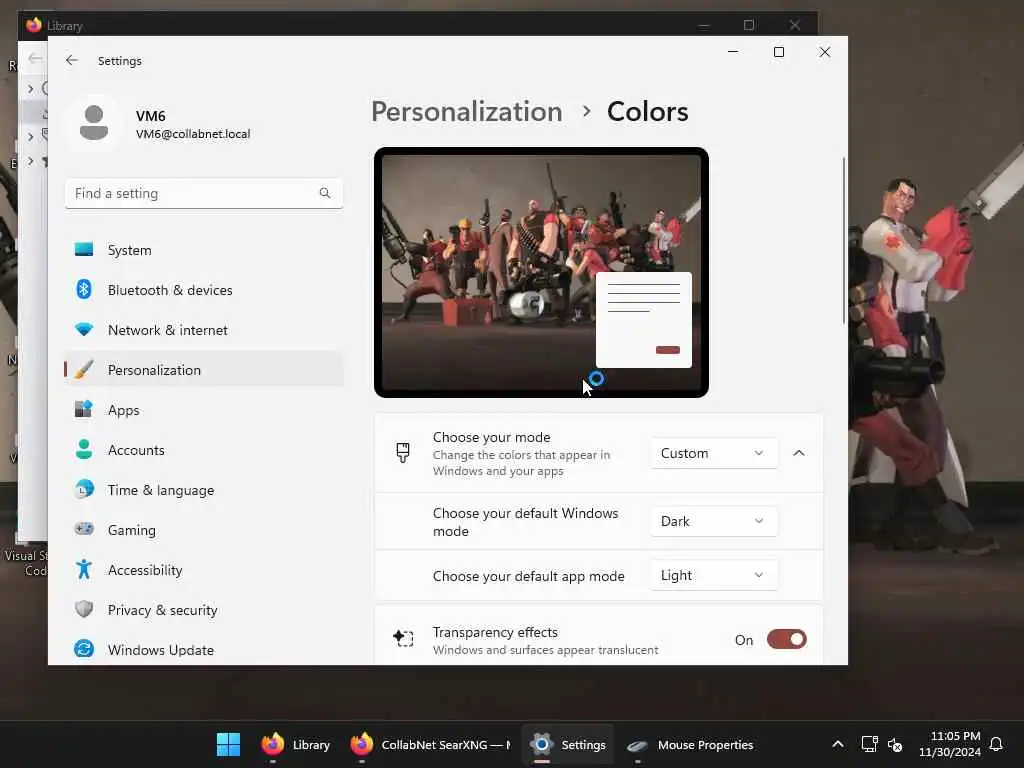The height and width of the screenshot is (768, 1024).
Task: Collapse the Choose your mode section chevron
Action: coord(799,453)
